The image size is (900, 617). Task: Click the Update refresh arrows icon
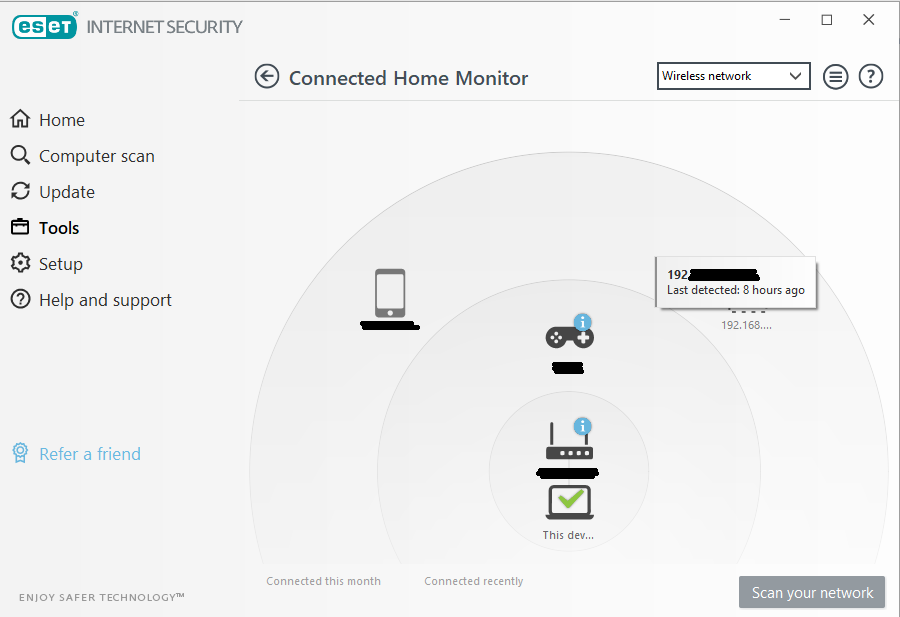point(20,191)
